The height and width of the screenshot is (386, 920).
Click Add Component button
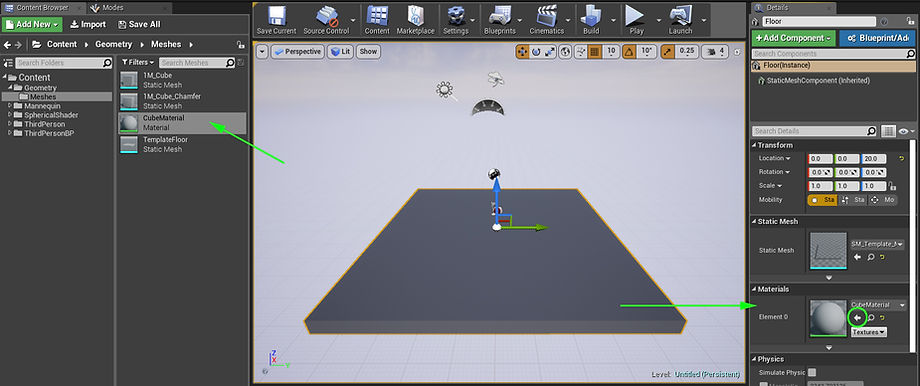pyautogui.click(x=793, y=38)
